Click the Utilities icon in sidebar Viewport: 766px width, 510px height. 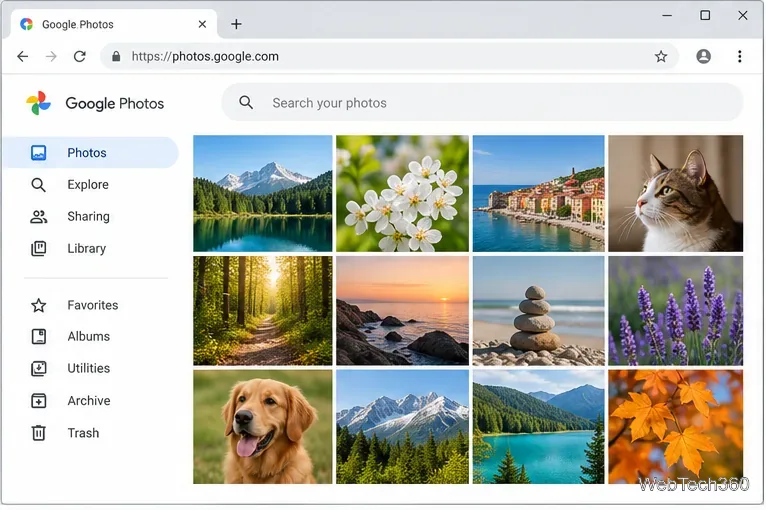point(39,368)
